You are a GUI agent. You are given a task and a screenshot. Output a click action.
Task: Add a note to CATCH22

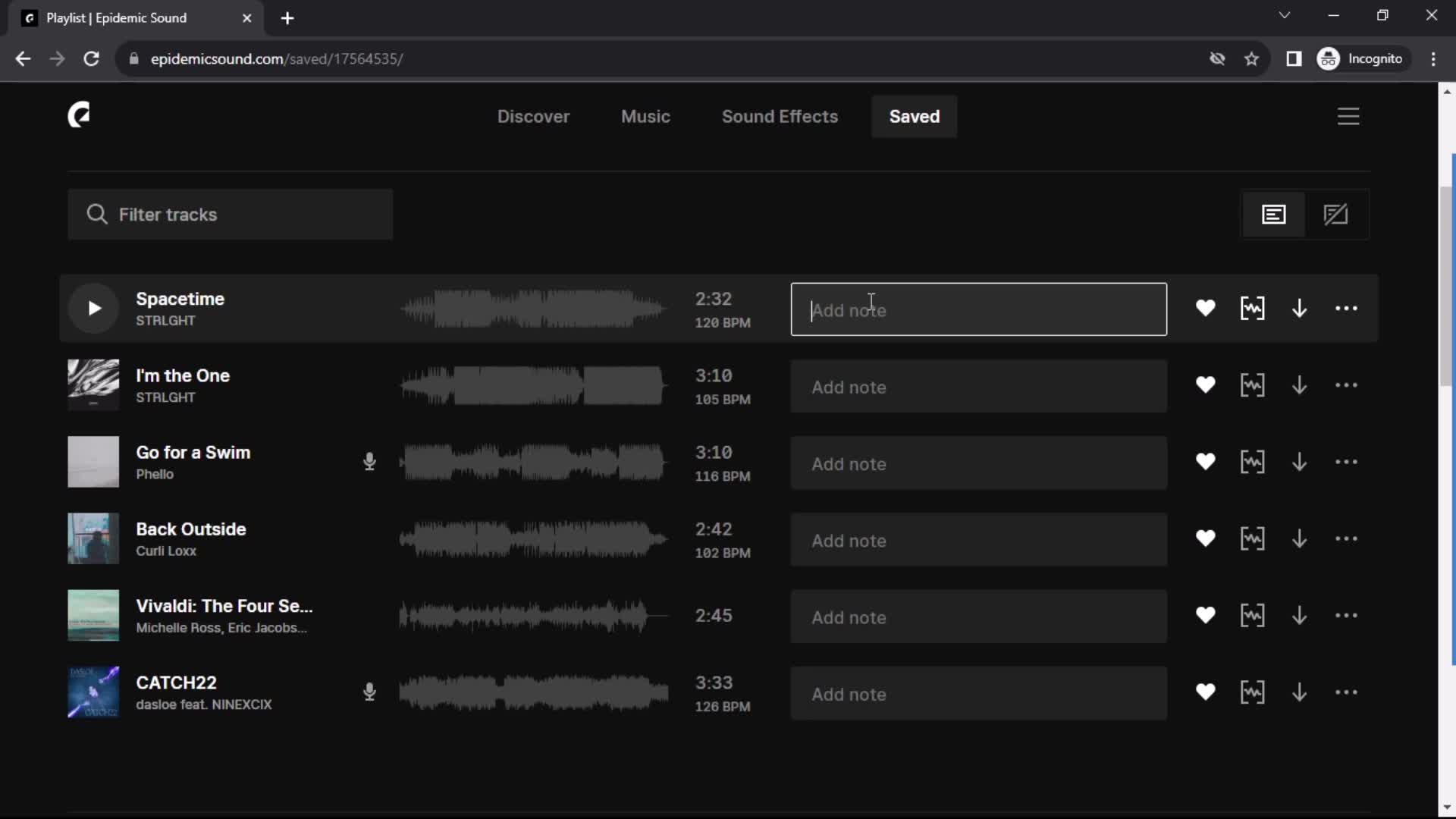[x=978, y=694]
